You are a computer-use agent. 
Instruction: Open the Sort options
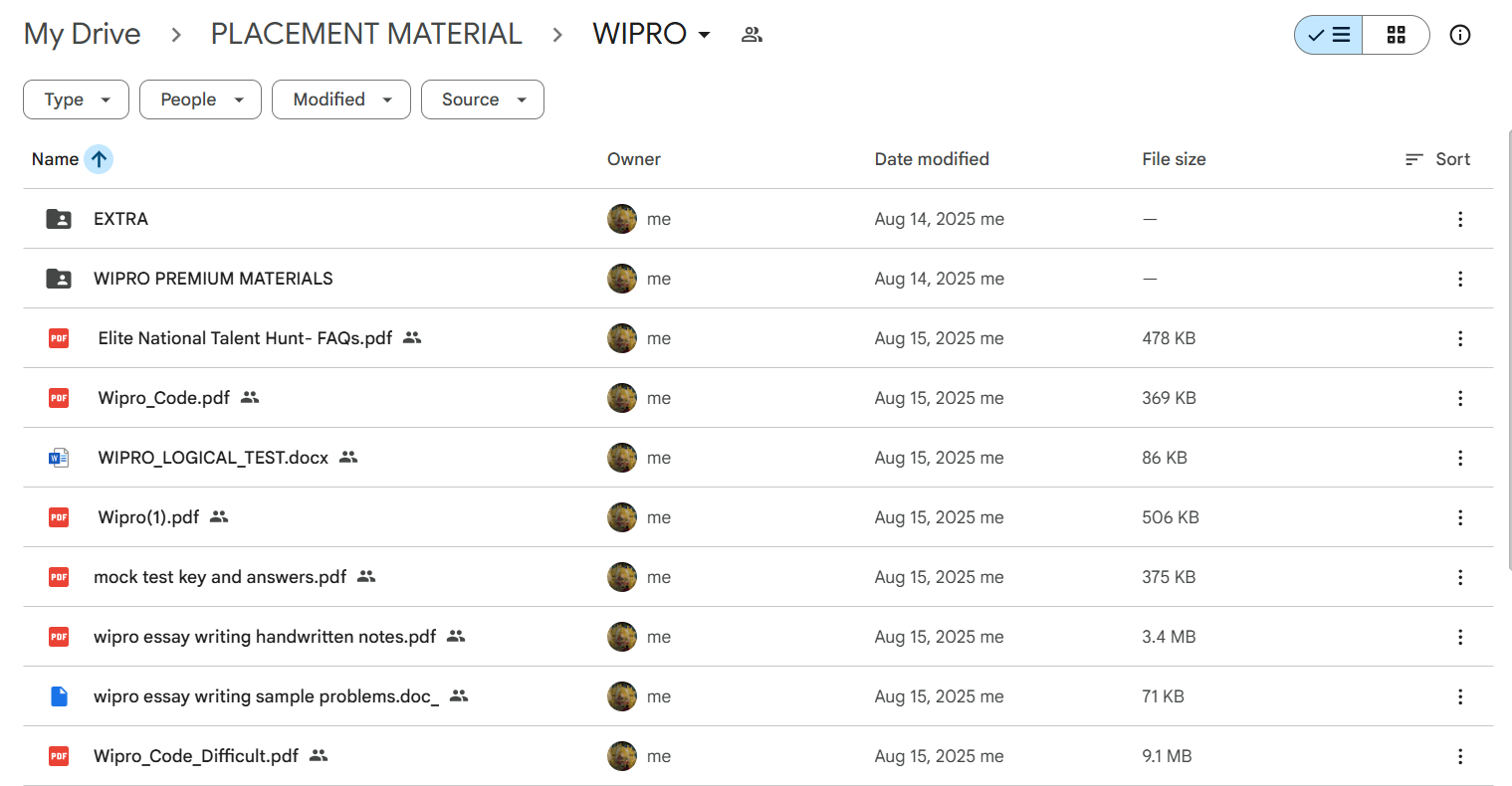(1437, 159)
